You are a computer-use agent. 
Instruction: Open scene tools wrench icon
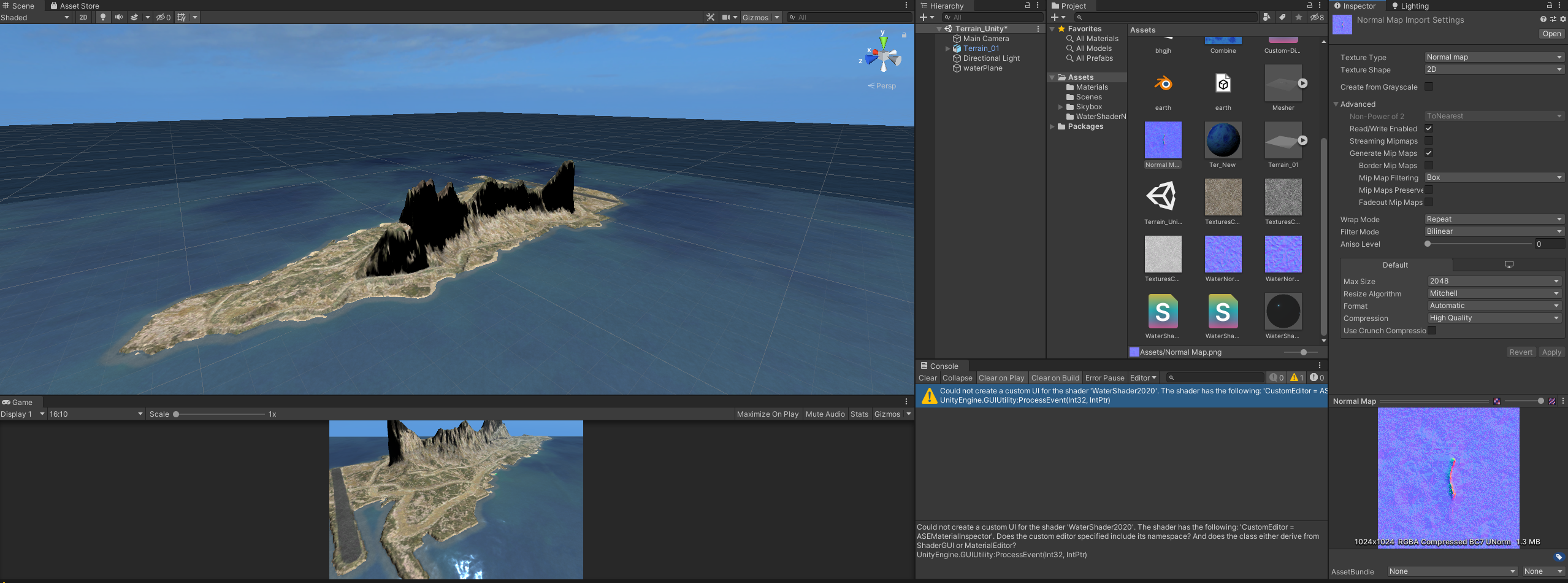[710, 17]
